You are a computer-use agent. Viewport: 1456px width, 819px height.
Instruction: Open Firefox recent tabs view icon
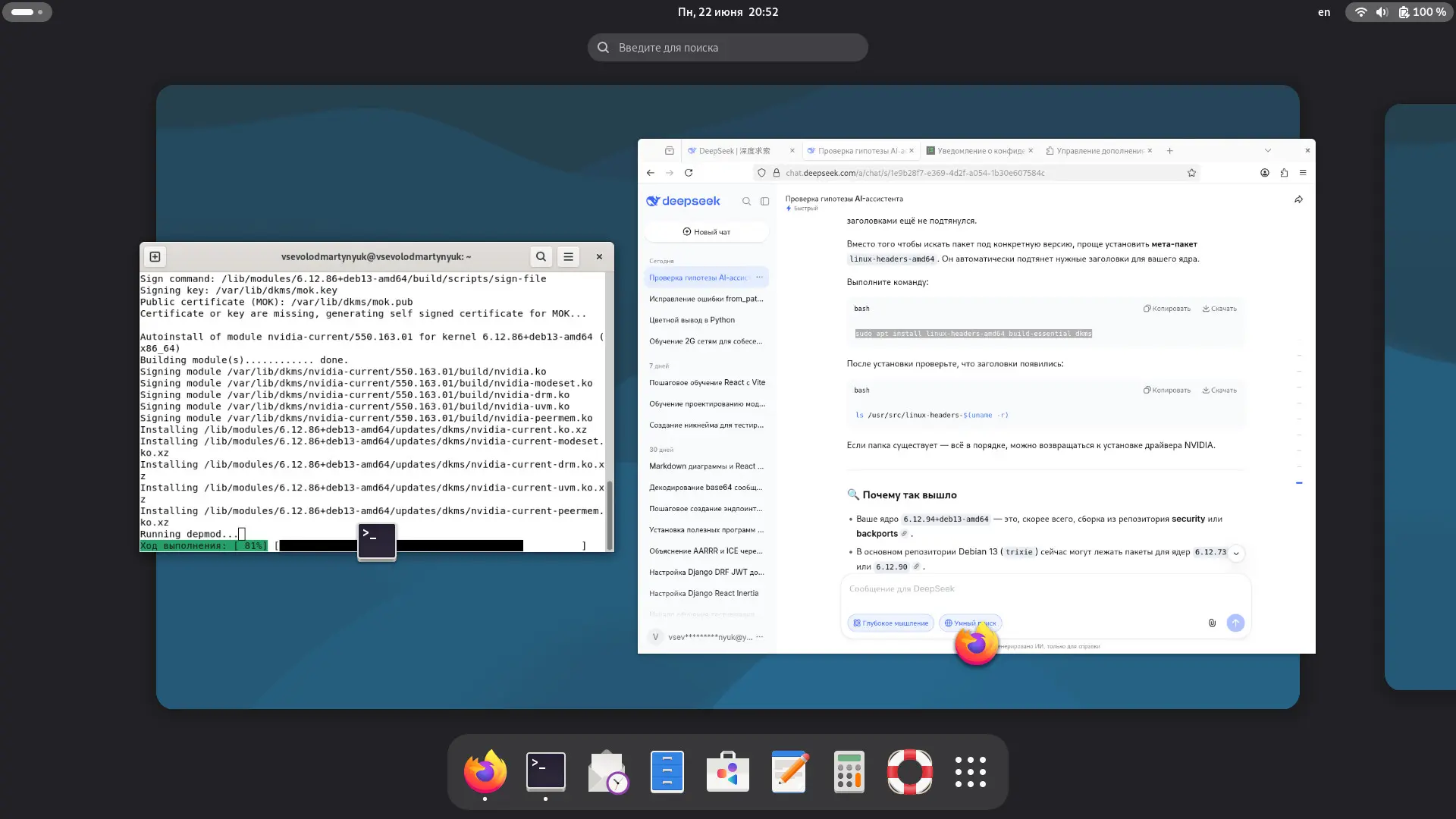pos(670,151)
